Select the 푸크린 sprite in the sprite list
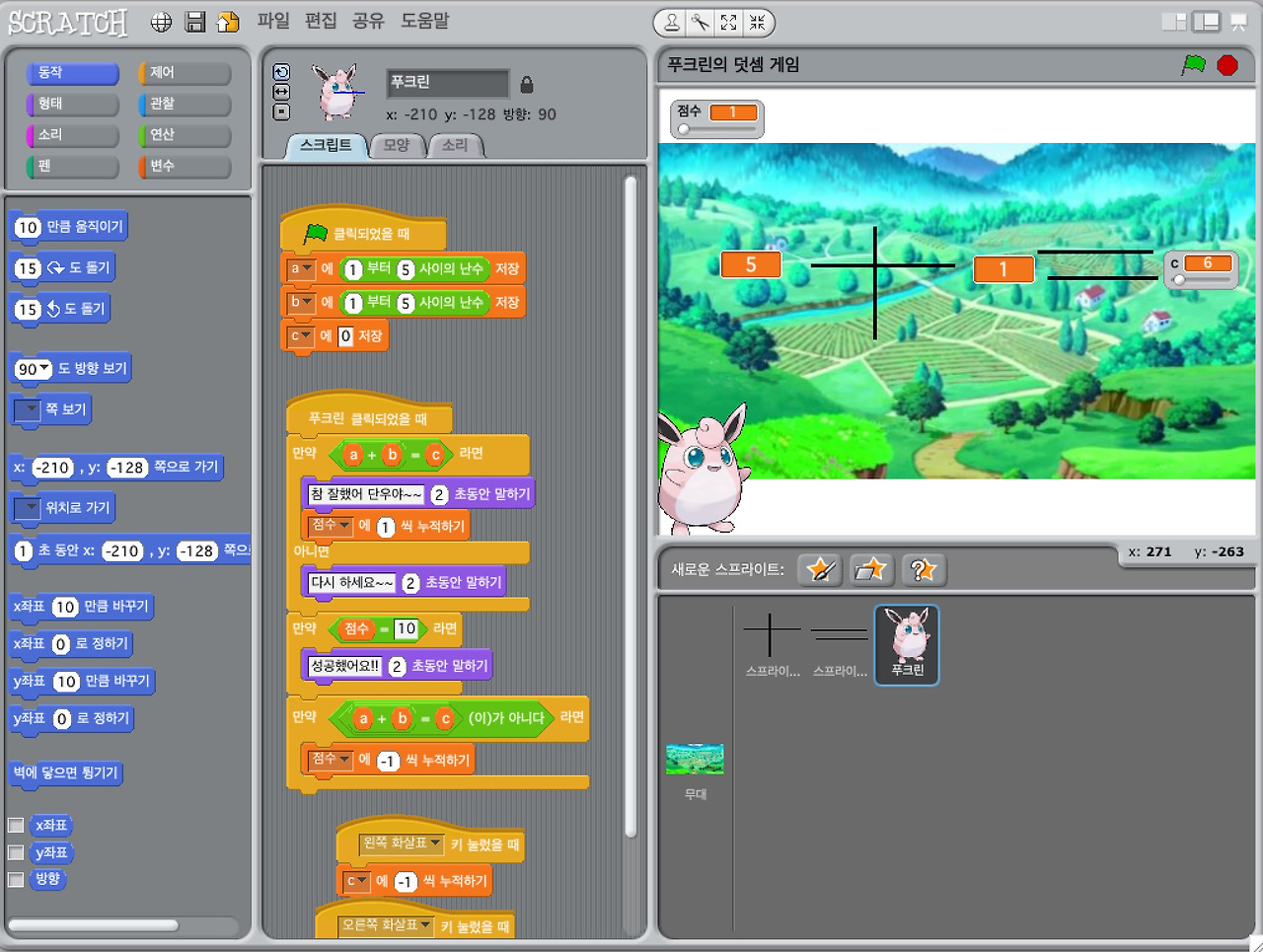The height and width of the screenshot is (952, 1263). (x=907, y=644)
